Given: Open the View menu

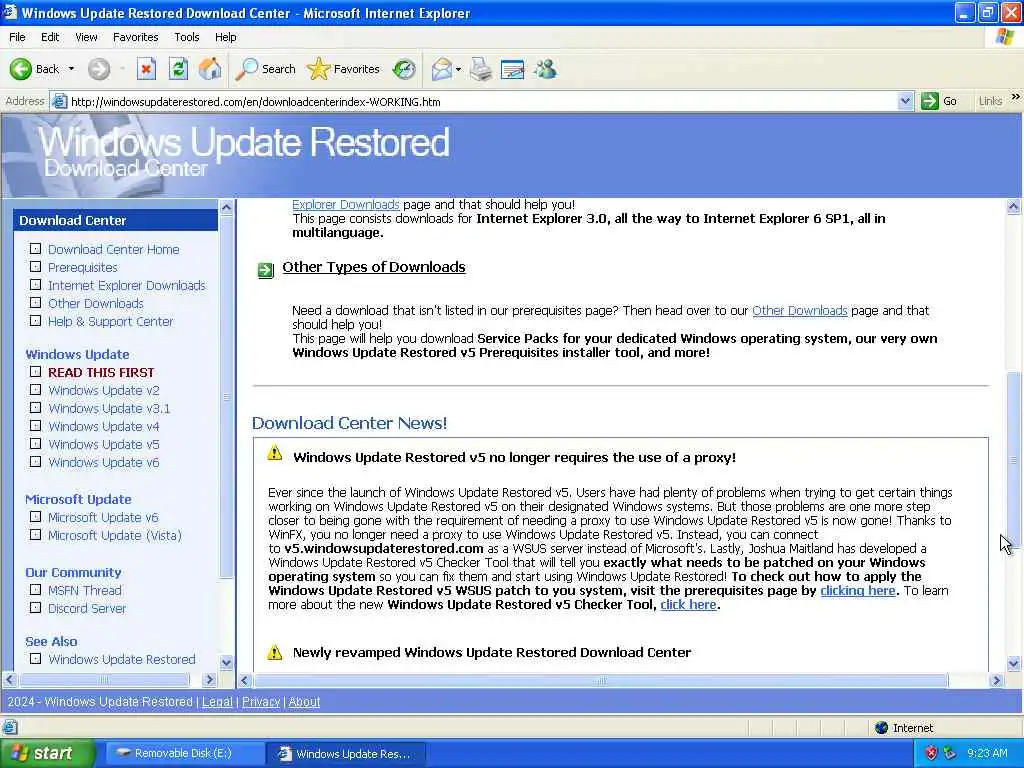Looking at the screenshot, I should click(x=86, y=37).
